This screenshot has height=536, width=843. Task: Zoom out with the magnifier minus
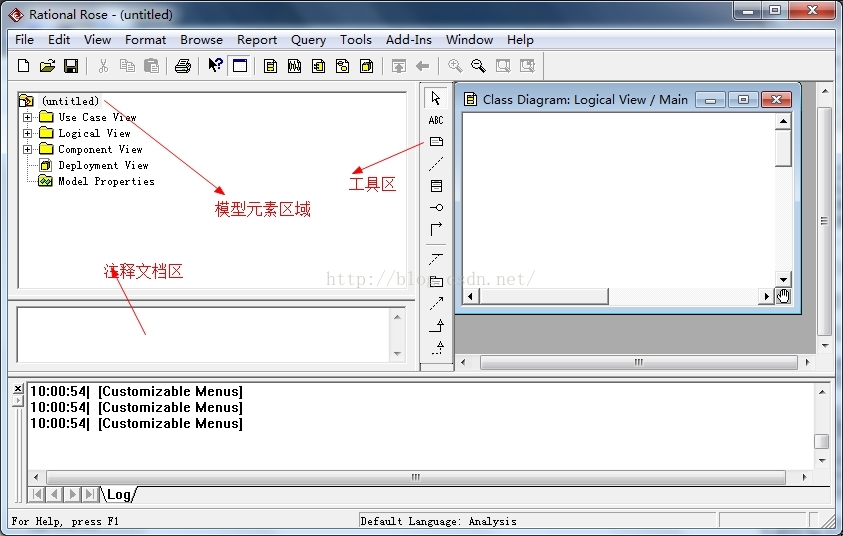[478, 66]
